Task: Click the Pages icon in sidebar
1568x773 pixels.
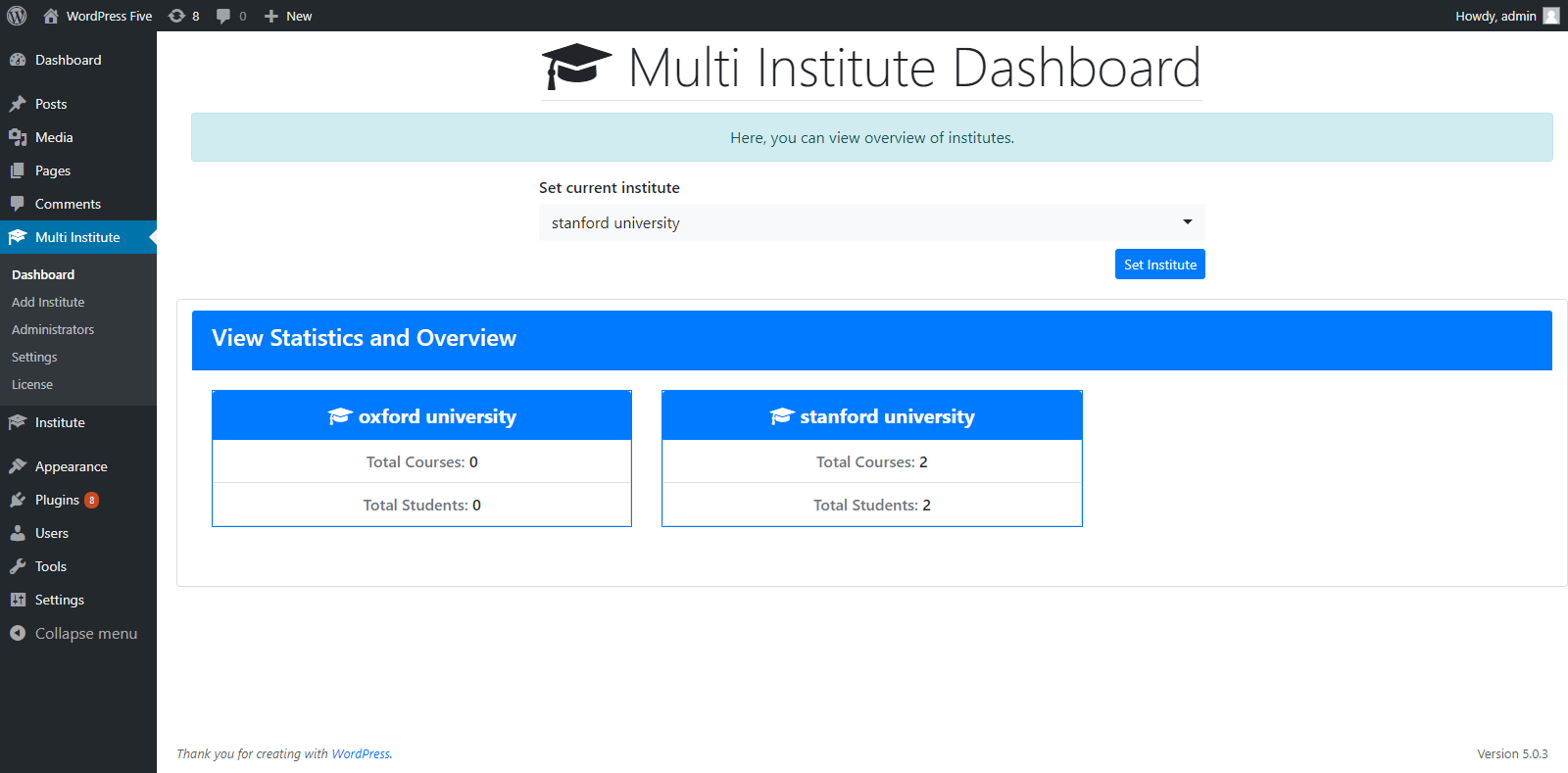Action: (18, 170)
